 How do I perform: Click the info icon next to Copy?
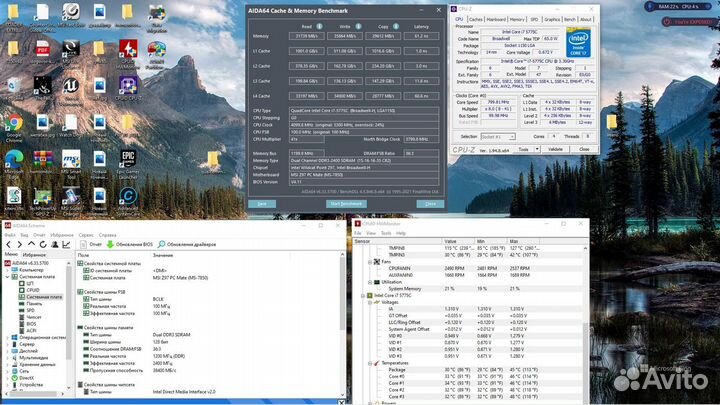coord(396,27)
